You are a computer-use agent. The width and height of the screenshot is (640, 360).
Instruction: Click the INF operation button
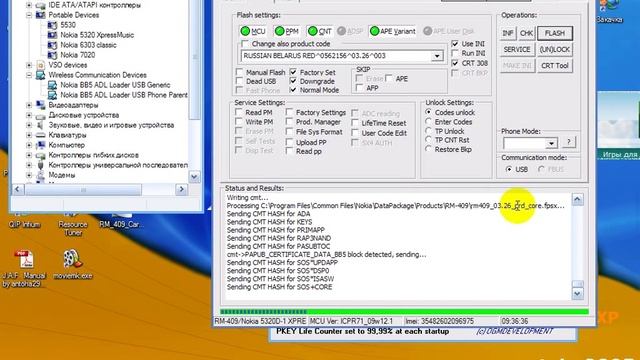(507, 33)
